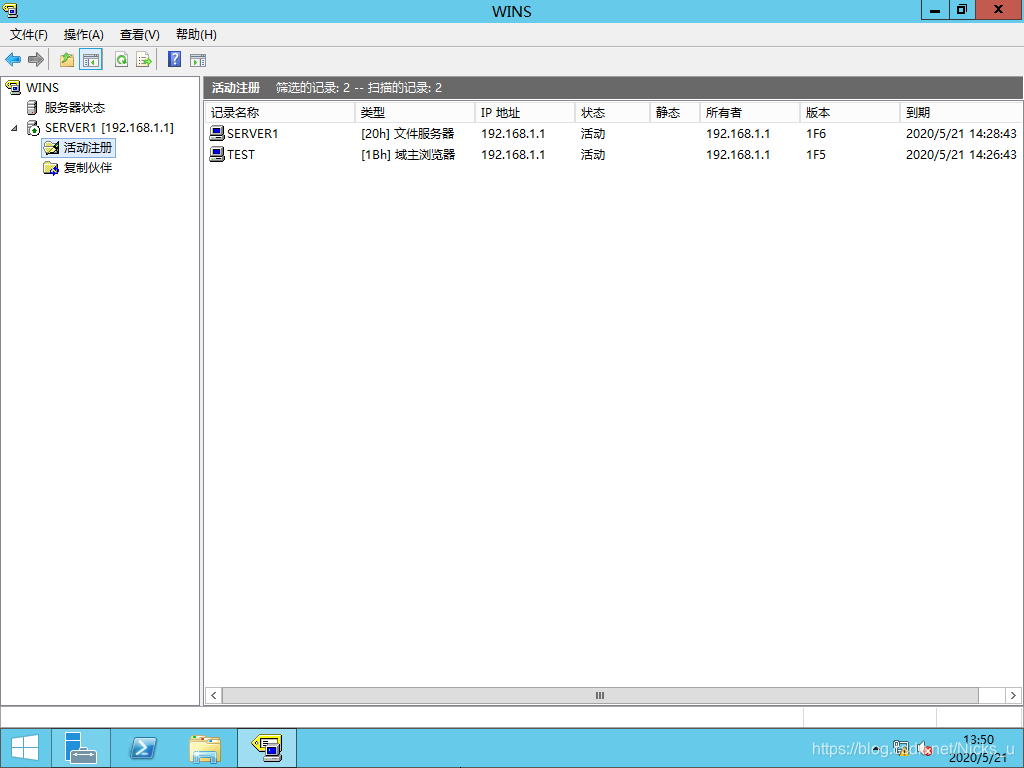
Task: Select the WINS root tree item
Action: [x=42, y=88]
